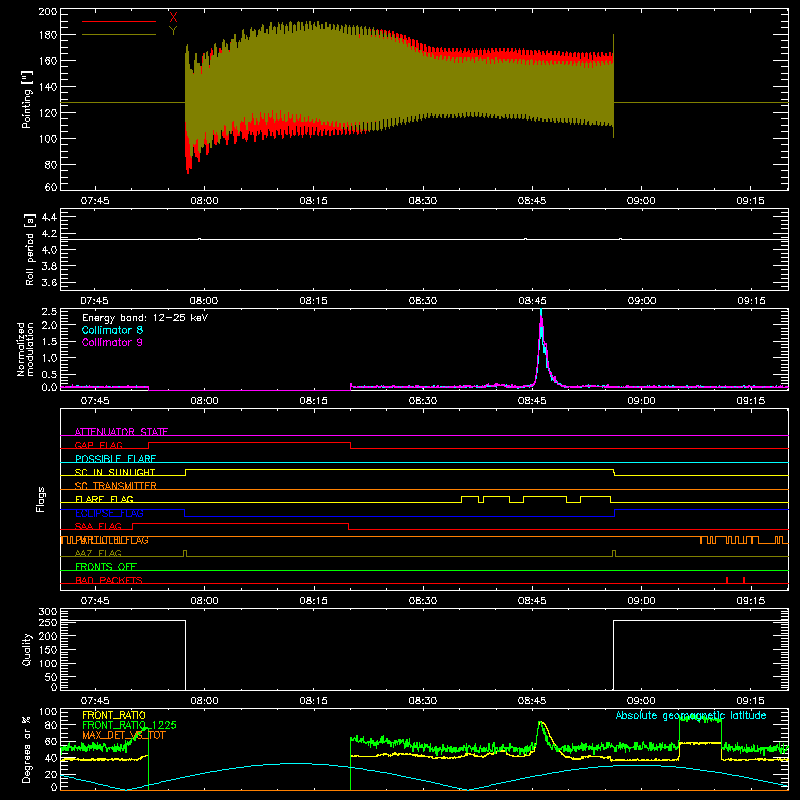Click the 08:00 label under Quality plot
Image resolution: width=800 pixels, height=800 pixels.
pyautogui.click(x=204, y=701)
